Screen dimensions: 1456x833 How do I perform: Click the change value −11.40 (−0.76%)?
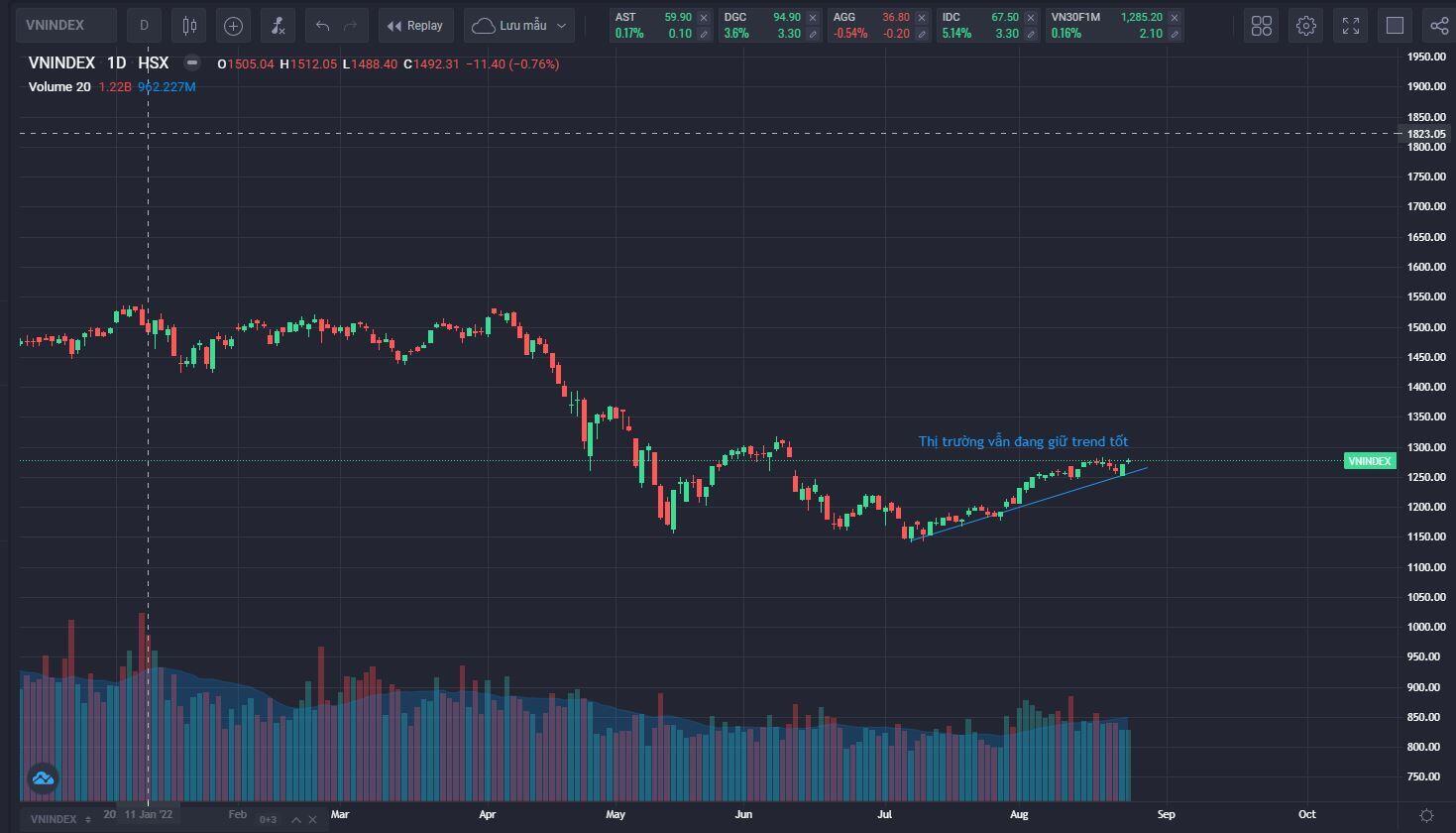click(x=512, y=64)
